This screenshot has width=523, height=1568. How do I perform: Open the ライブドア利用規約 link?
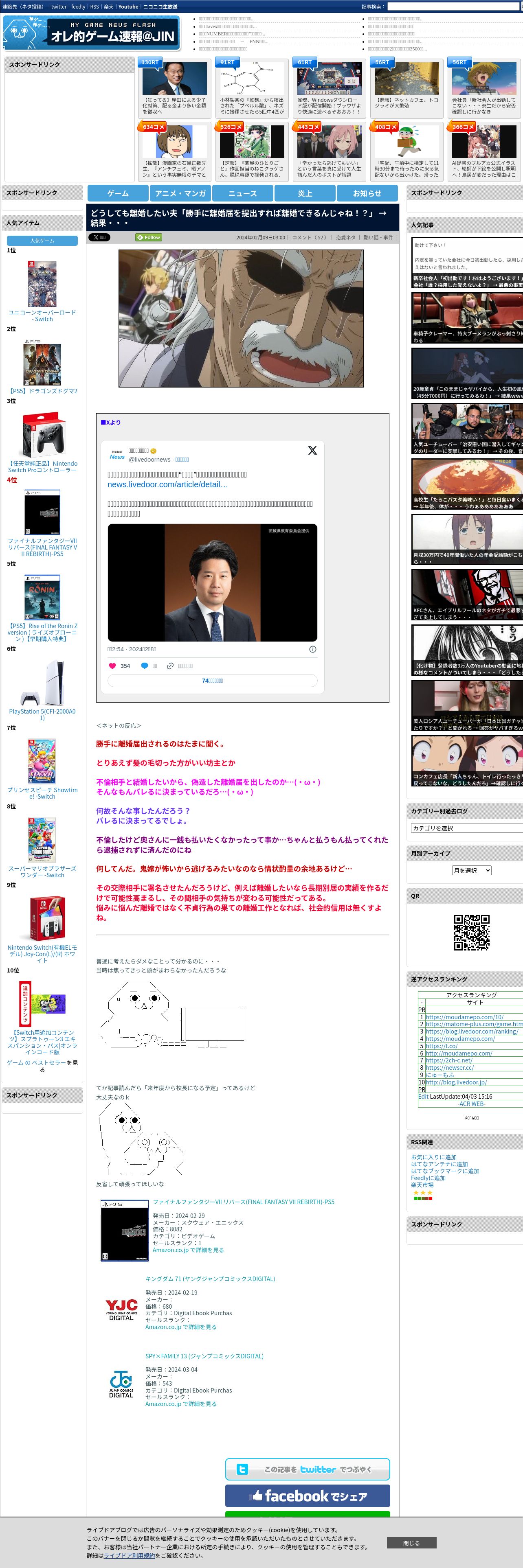[129, 1555]
